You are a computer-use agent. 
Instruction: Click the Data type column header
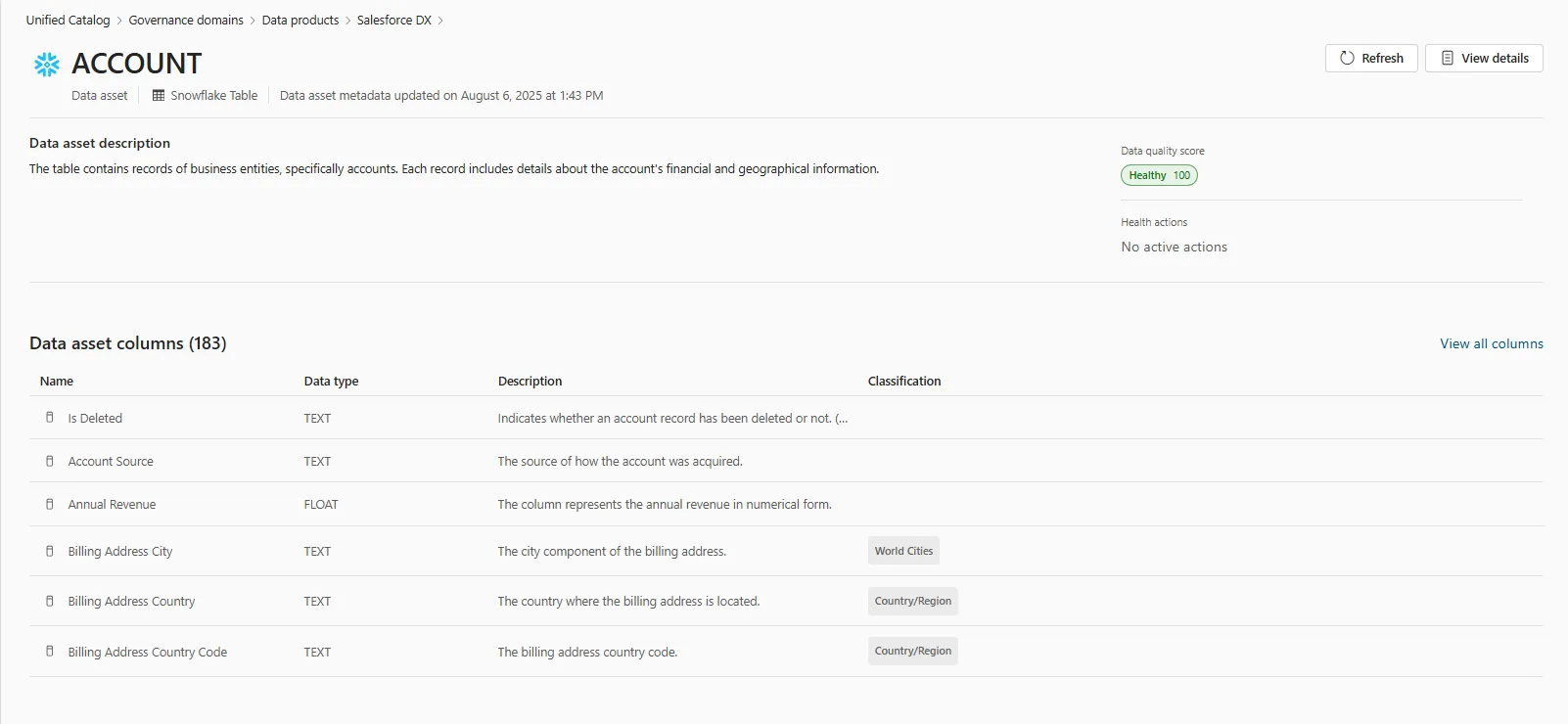331,381
